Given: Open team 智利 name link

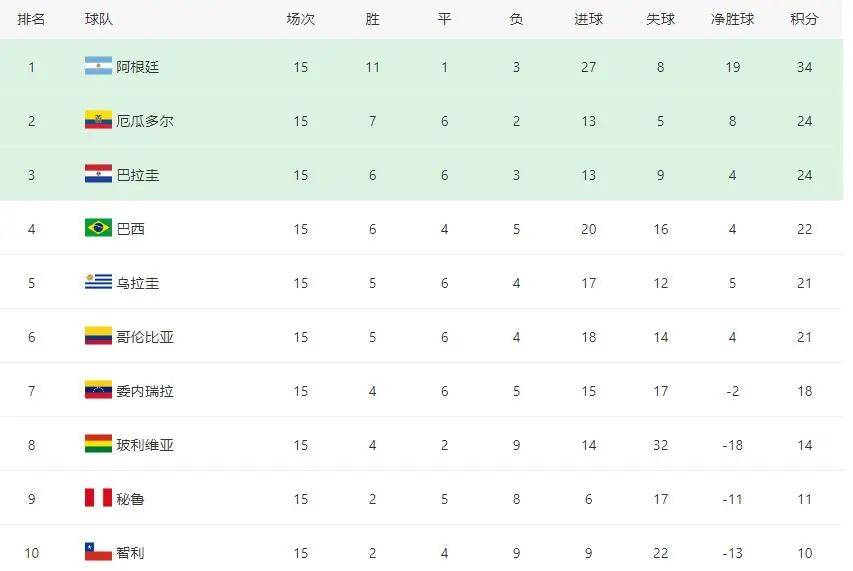Looking at the screenshot, I should click(131, 553).
